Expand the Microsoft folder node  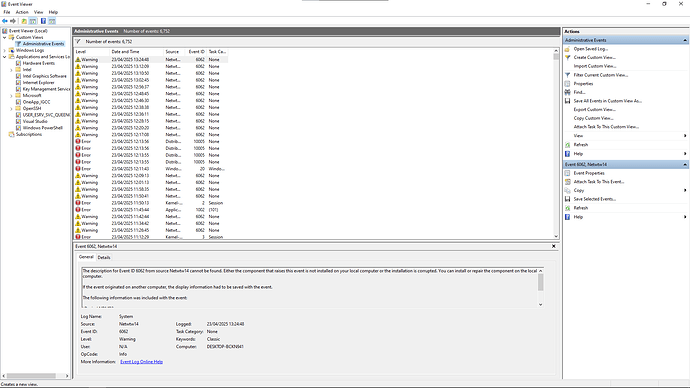click(11, 95)
